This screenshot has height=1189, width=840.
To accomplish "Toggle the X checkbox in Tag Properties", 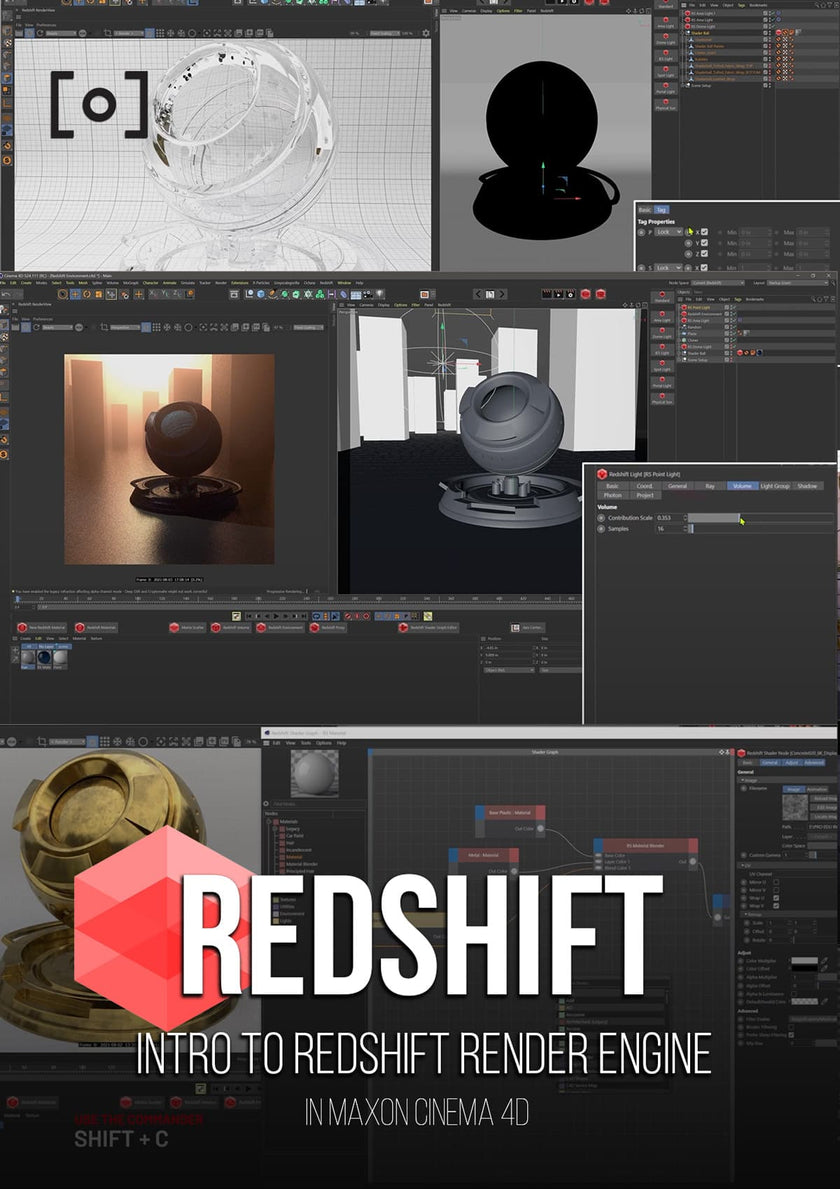I will coord(704,232).
